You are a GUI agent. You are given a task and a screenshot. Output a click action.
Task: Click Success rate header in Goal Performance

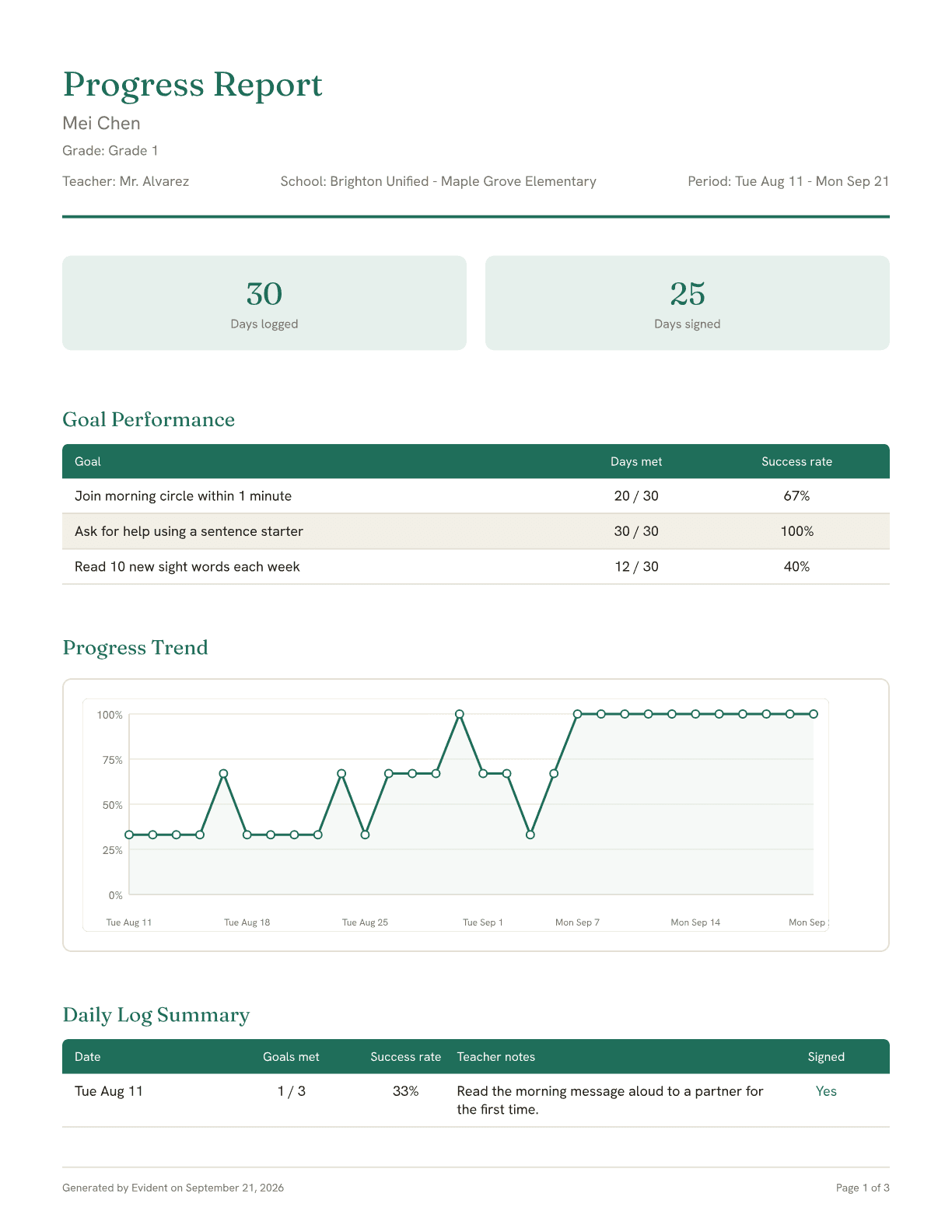tap(796, 461)
